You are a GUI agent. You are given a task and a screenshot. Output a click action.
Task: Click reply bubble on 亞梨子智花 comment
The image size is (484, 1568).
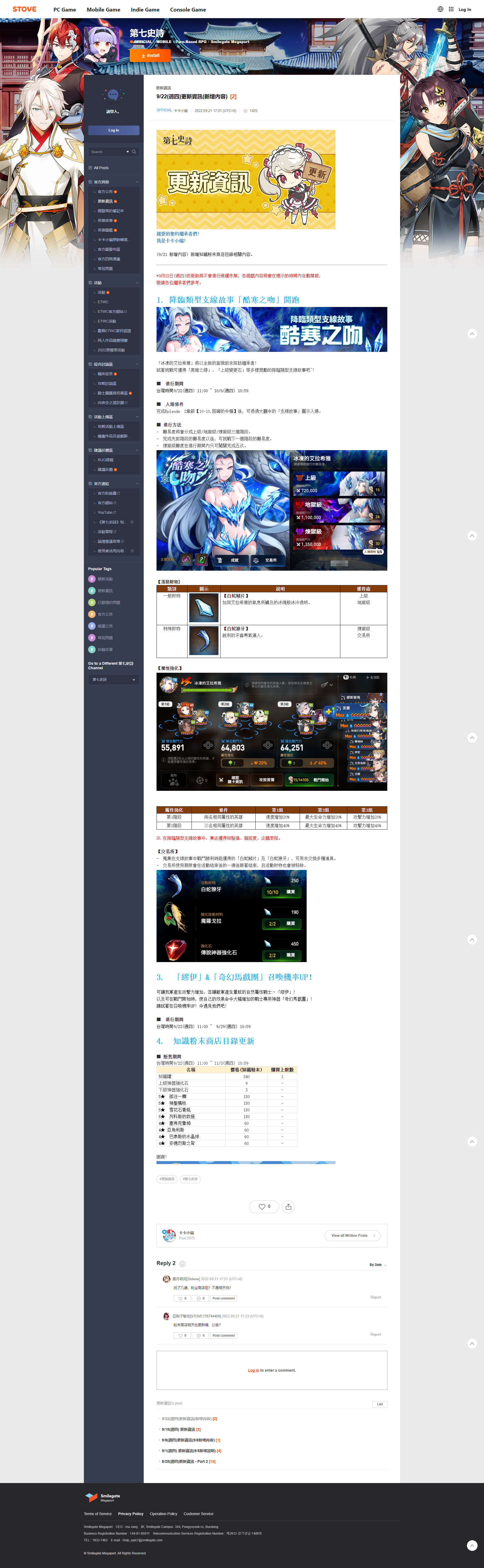click(200, 1336)
